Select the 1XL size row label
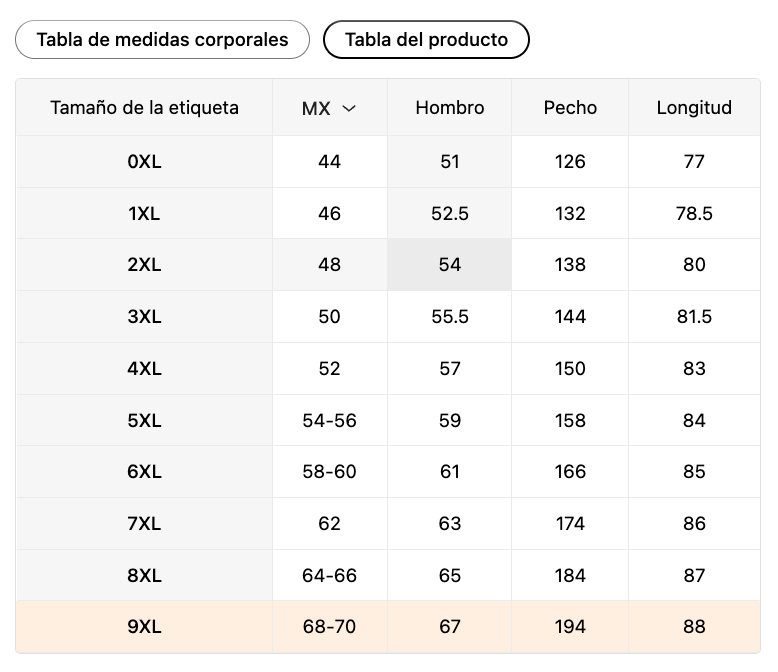 point(144,214)
